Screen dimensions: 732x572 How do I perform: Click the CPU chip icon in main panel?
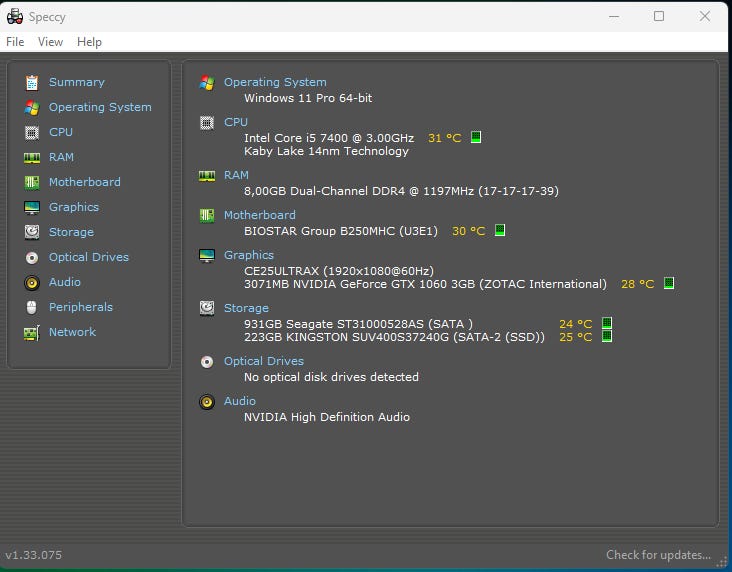point(207,123)
